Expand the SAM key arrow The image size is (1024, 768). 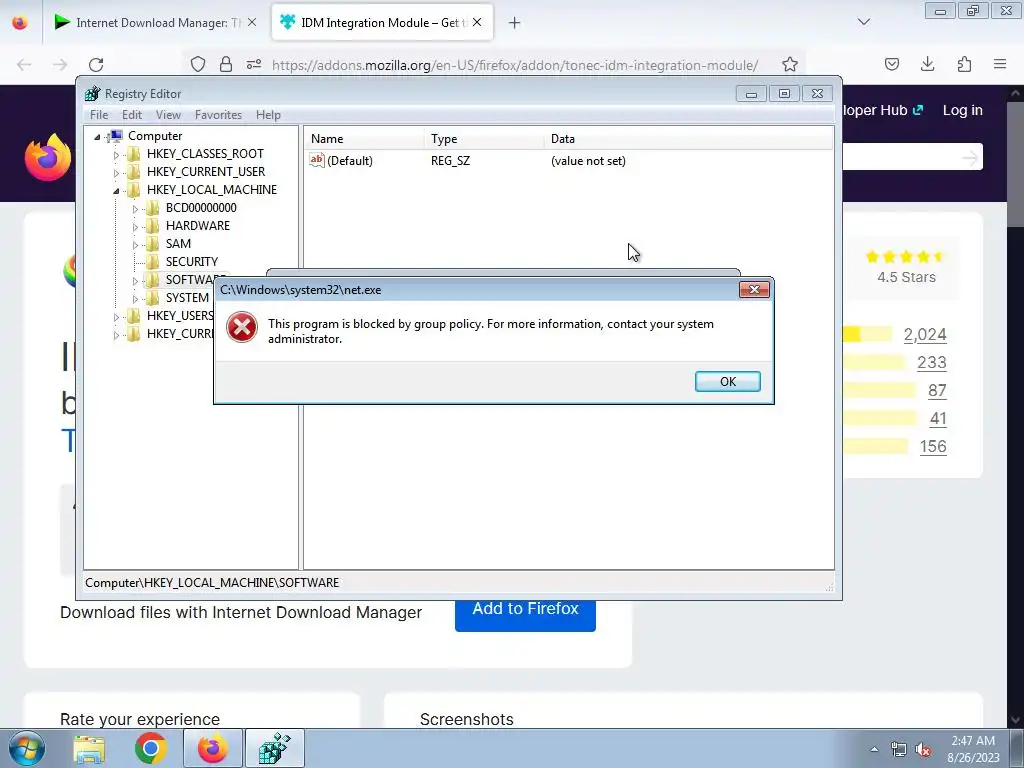(x=135, y=245)
